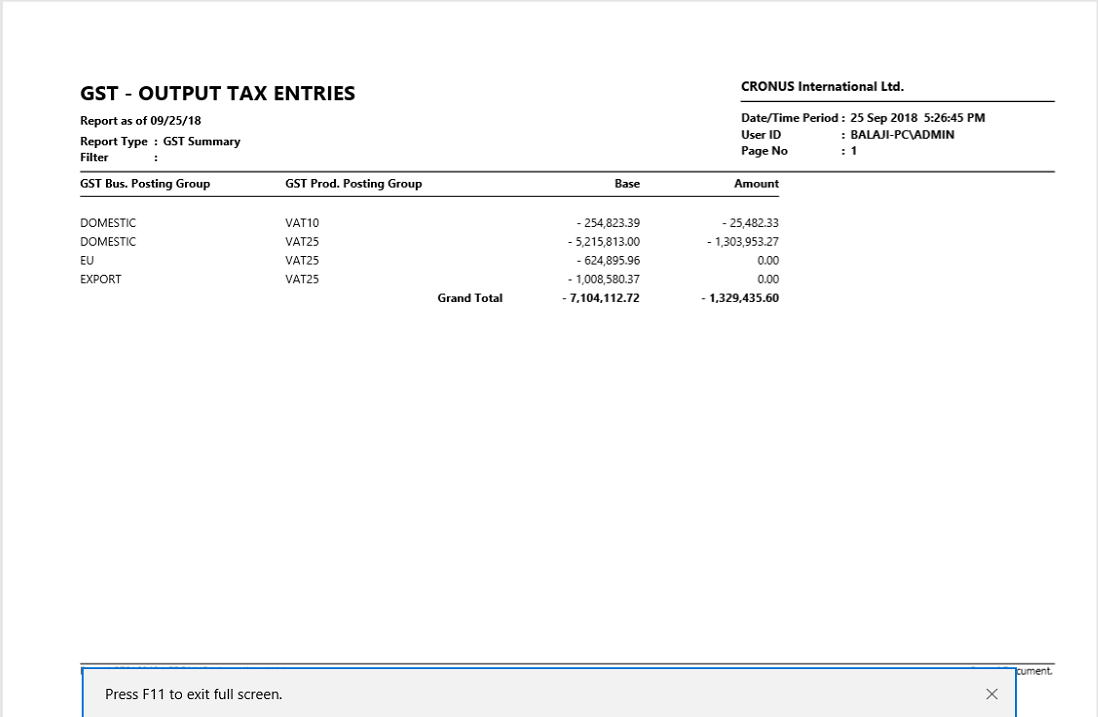Select DOMESTIC in the - 5,215,813.00 row
This screenshot has height=717, width=1098.
pos(108,242)
